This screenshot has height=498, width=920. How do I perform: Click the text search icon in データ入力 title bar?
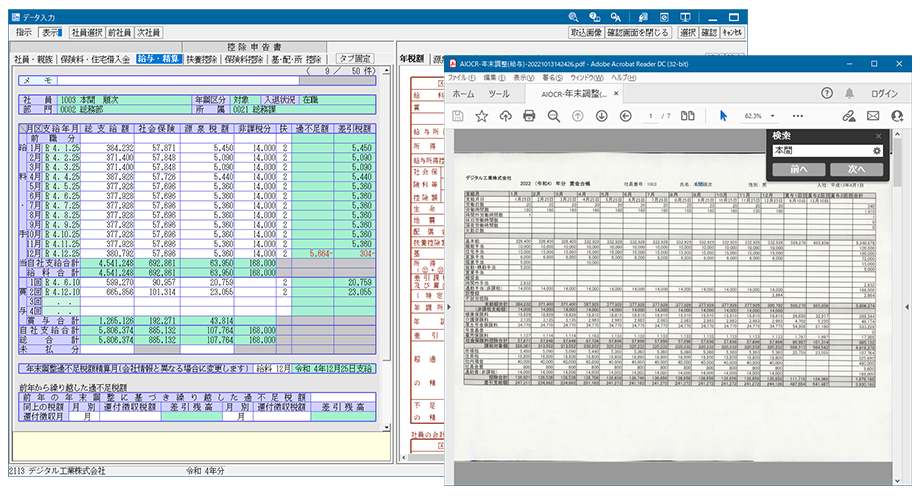(615, 17)
